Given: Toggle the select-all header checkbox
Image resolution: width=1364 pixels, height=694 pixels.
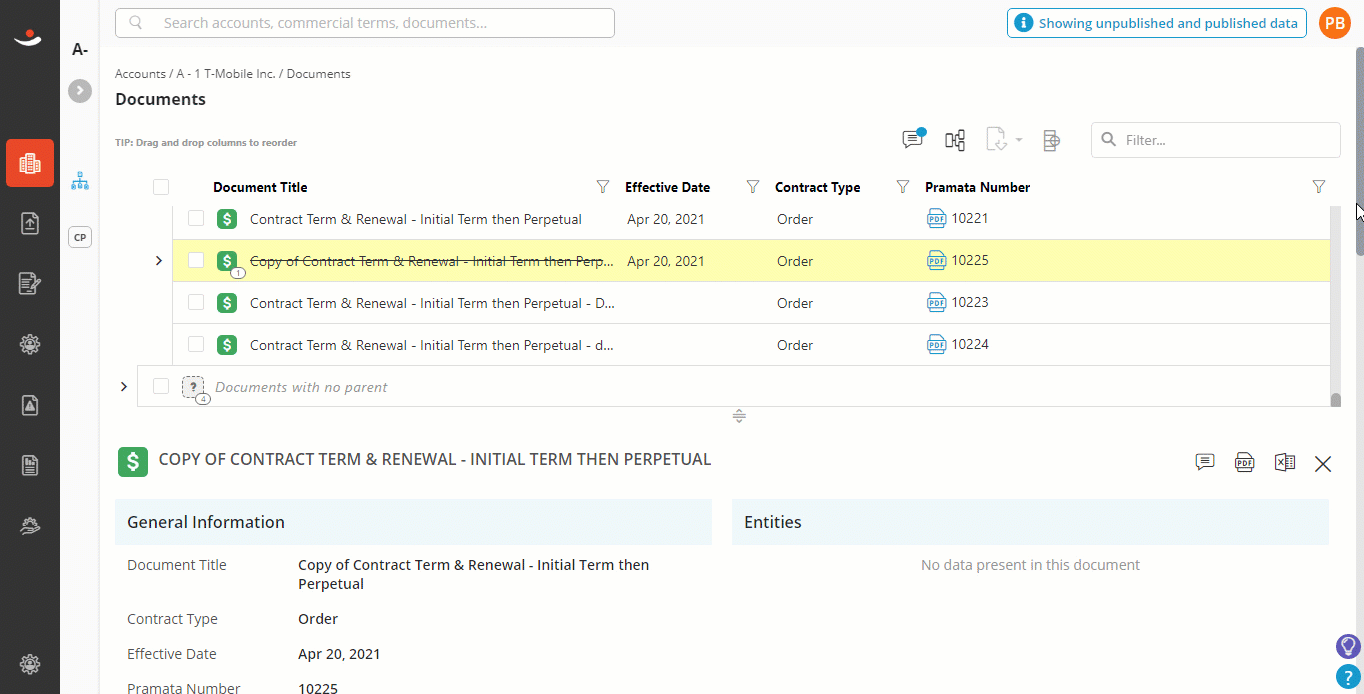Looking at the screenshot, I should pos(161,187).
